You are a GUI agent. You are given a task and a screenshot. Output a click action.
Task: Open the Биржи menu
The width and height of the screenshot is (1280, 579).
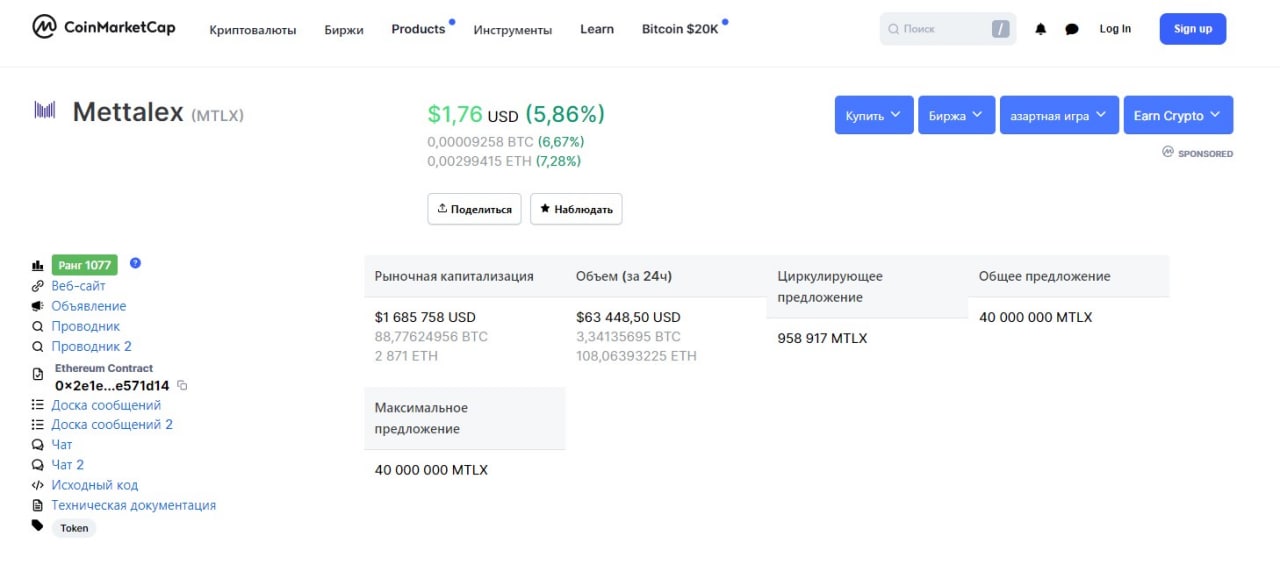[x=344, y=30]
